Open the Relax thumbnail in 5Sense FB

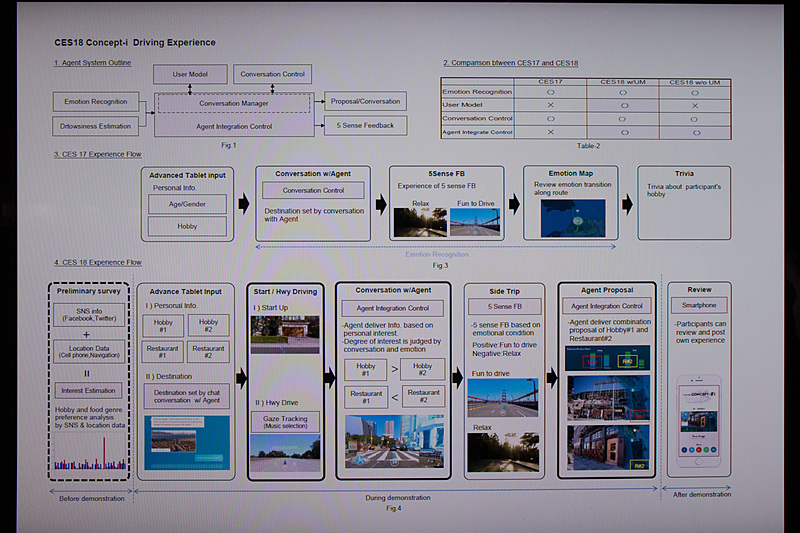[420, 222]
